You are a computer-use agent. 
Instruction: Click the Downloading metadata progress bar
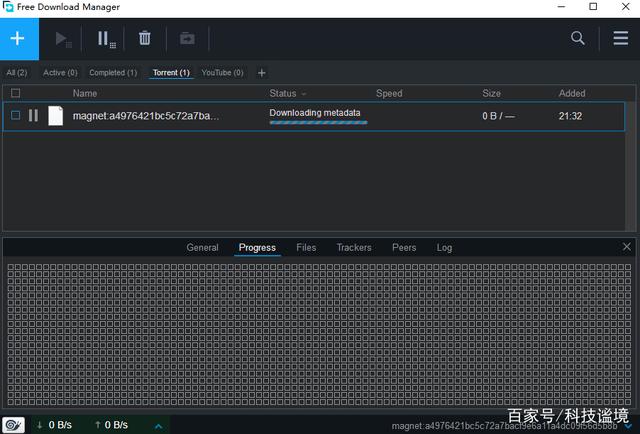318,122
